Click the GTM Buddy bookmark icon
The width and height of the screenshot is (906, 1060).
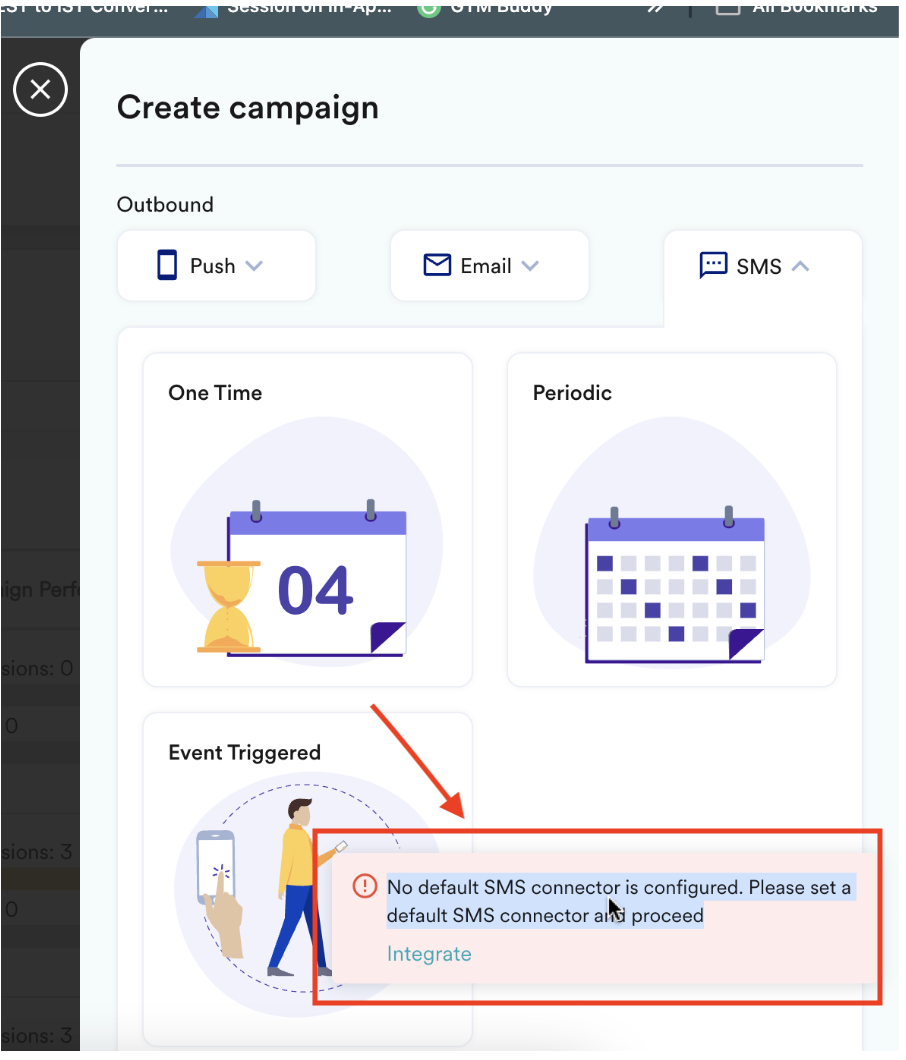[428, 8]
